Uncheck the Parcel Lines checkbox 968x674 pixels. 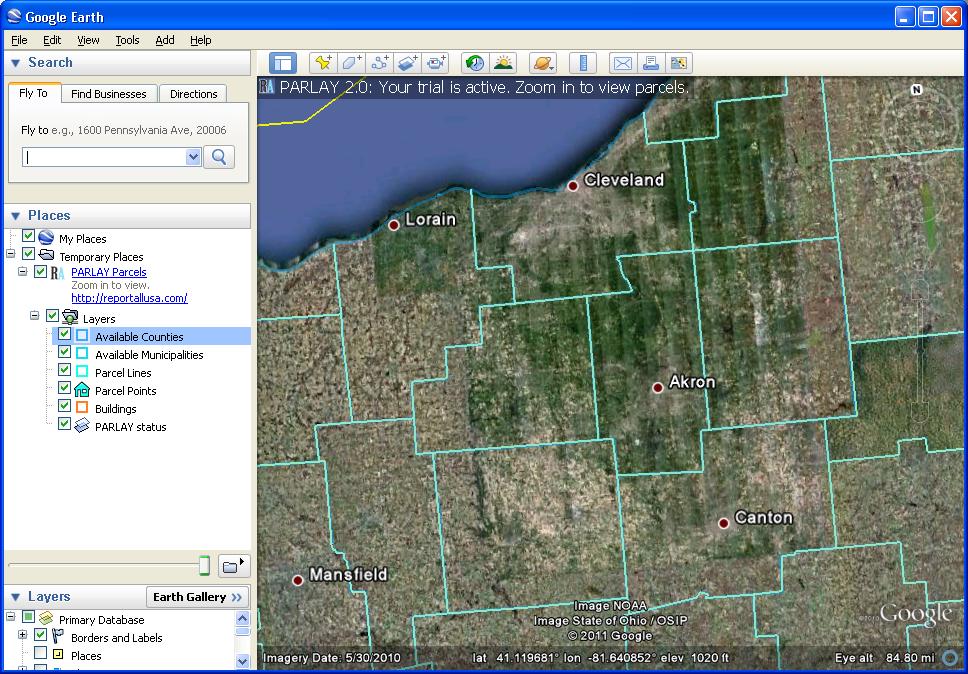point(64,370)
